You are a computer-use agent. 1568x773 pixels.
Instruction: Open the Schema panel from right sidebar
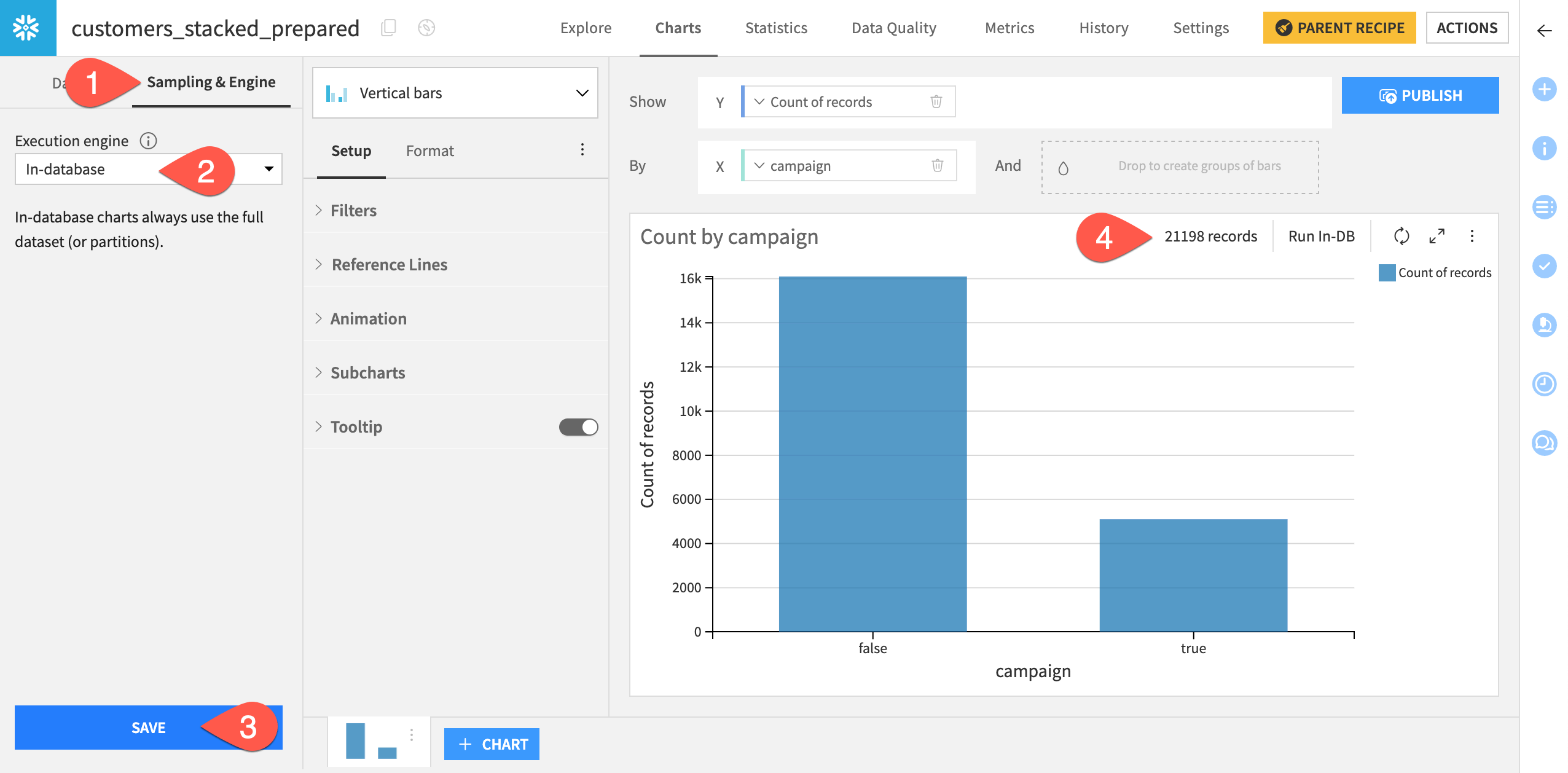(x=1545, y=208)
